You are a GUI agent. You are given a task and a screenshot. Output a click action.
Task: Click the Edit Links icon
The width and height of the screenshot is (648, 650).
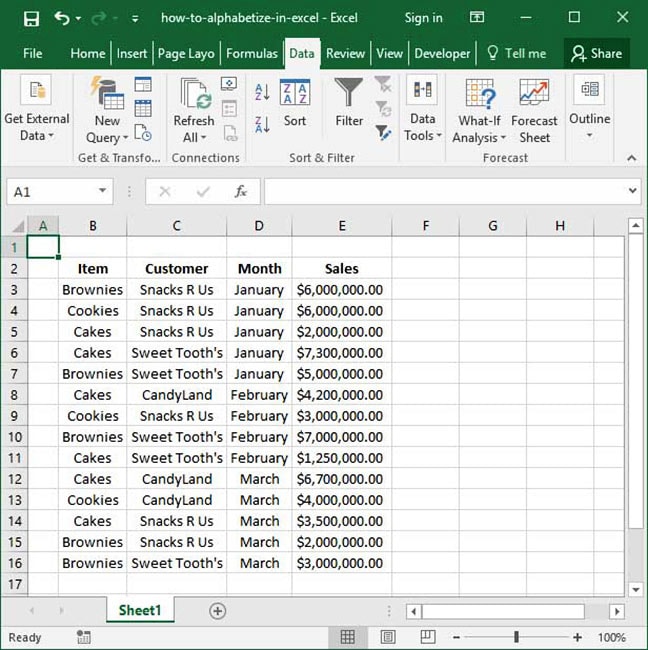230,133
